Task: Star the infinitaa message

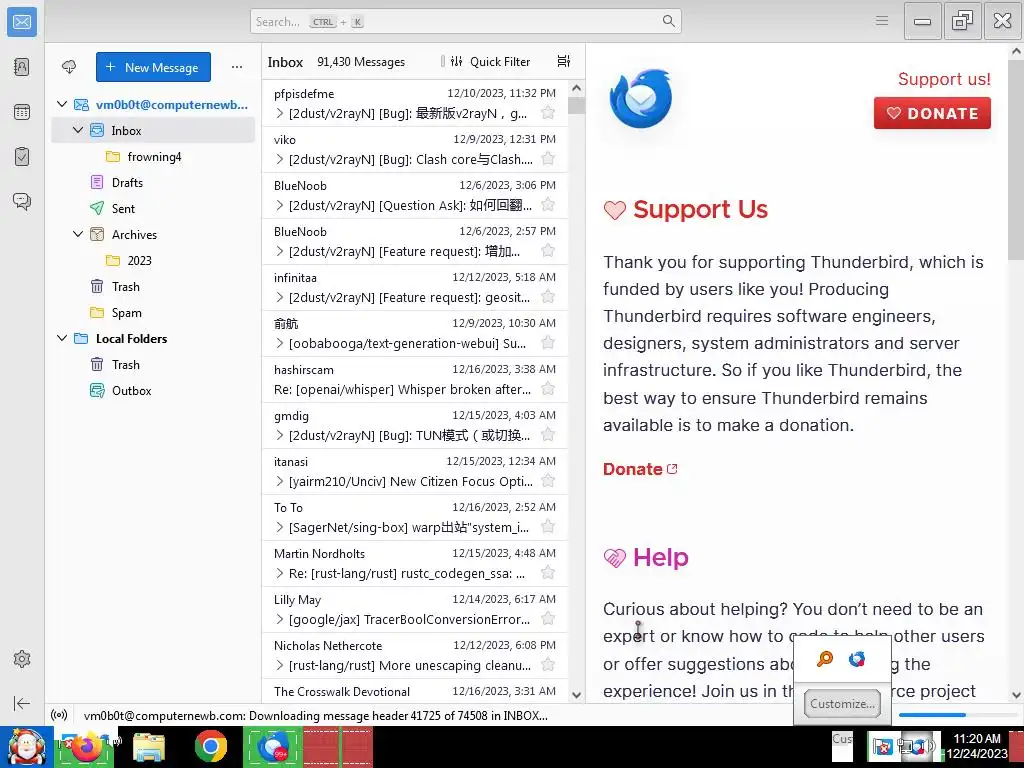Action: [549, 297]
